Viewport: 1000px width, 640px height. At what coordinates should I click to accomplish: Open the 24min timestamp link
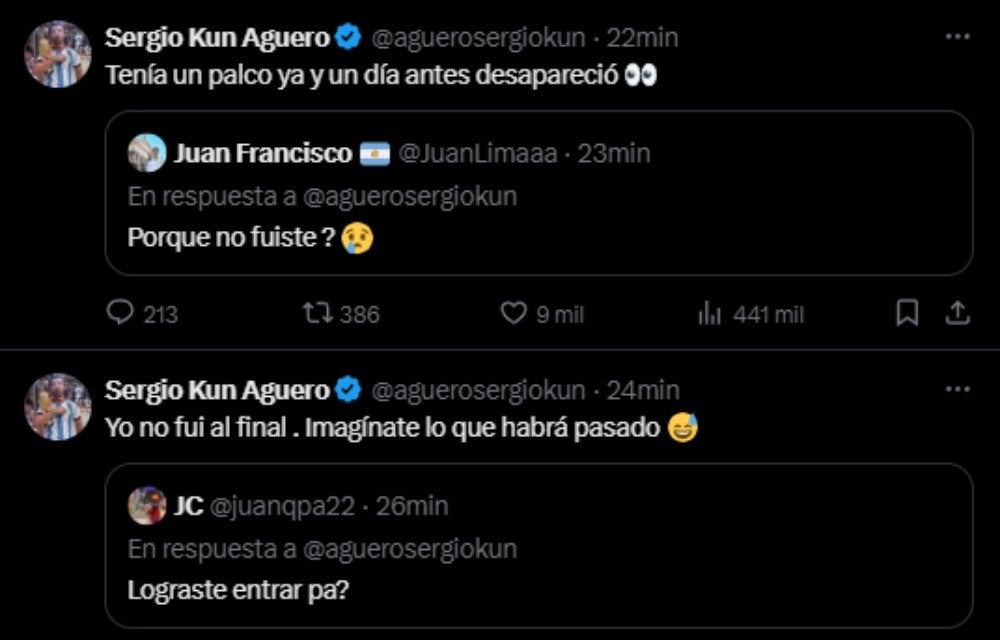click(643, 390)
